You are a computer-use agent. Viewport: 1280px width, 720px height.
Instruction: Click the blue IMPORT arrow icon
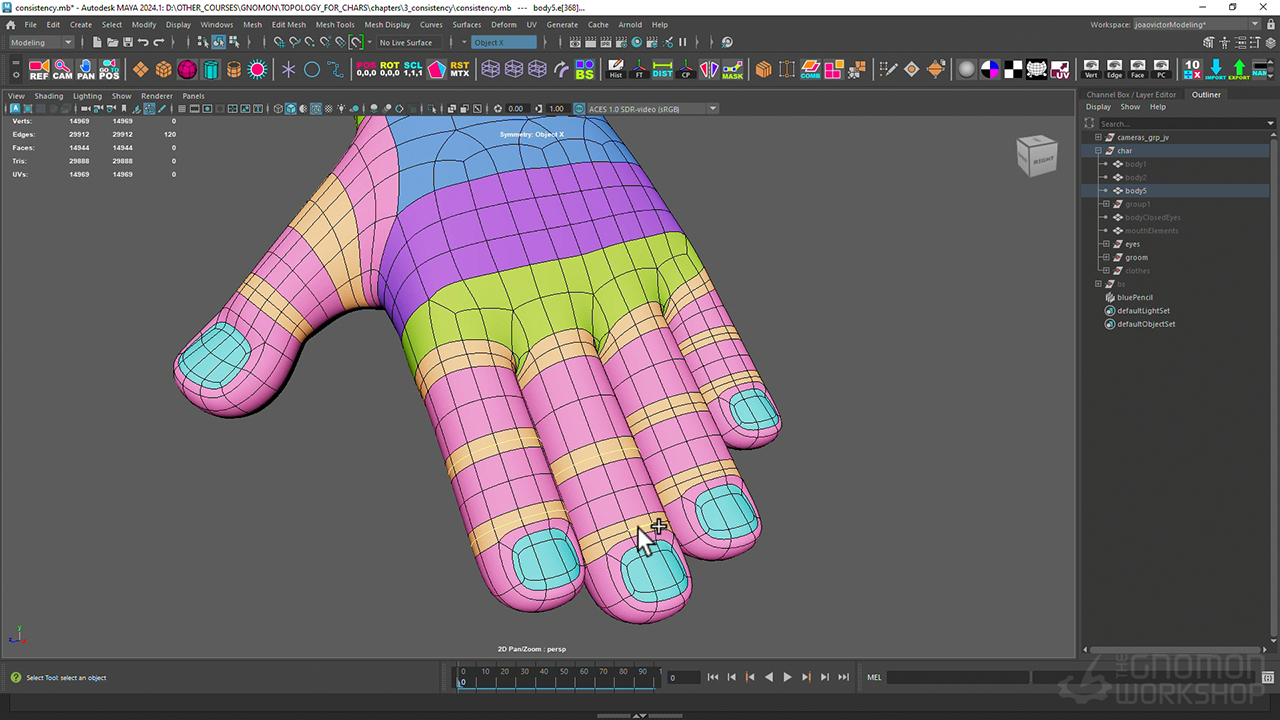1215,69
